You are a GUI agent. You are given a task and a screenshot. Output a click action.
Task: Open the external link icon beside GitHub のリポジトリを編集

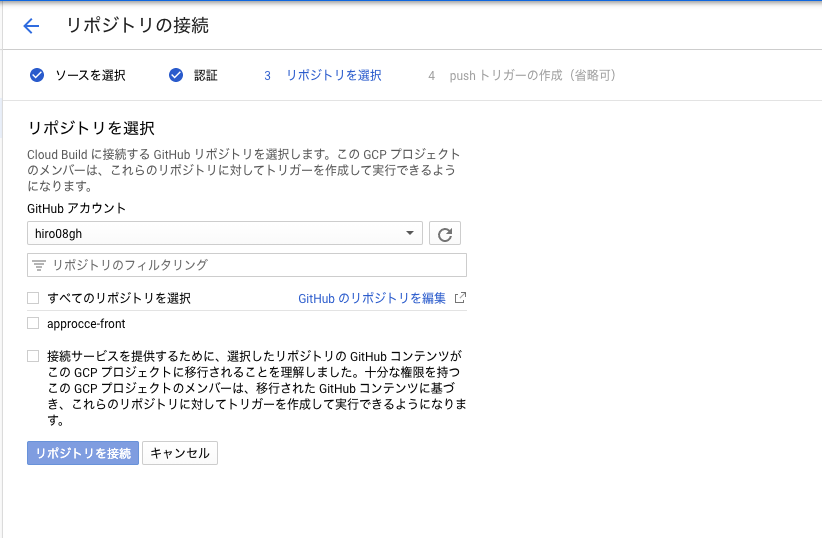click(x=460, y=298)
